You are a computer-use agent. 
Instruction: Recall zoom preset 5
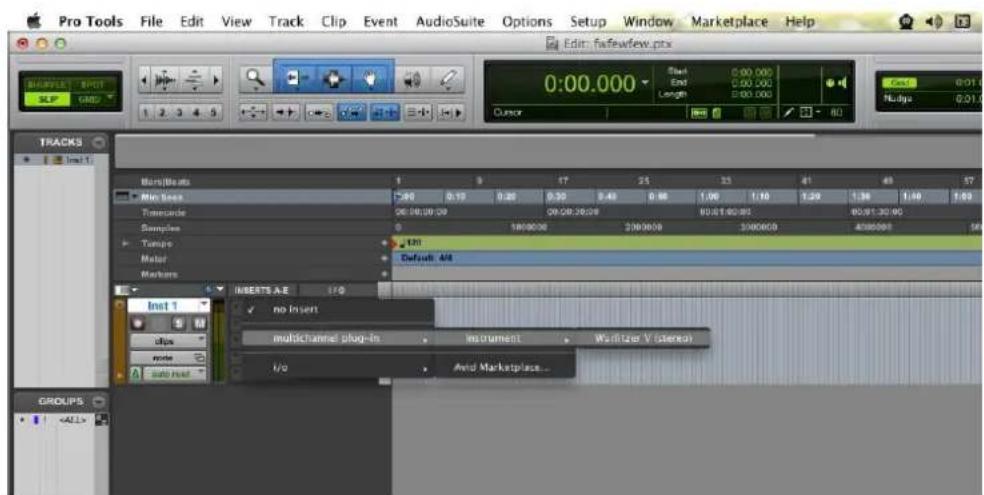coord(213,112)
